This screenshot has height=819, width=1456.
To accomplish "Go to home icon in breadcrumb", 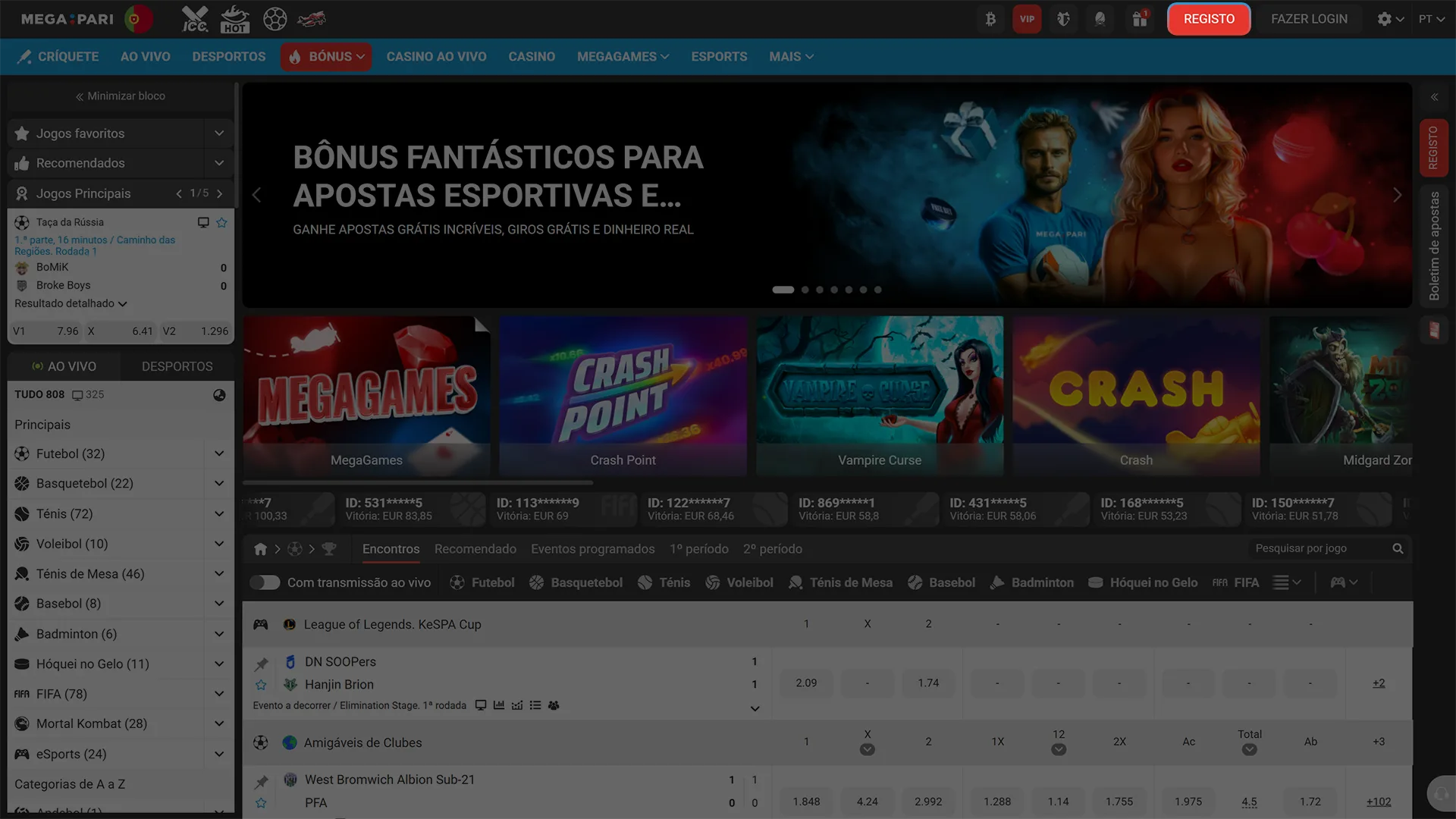I will click(x=260, y=549).
